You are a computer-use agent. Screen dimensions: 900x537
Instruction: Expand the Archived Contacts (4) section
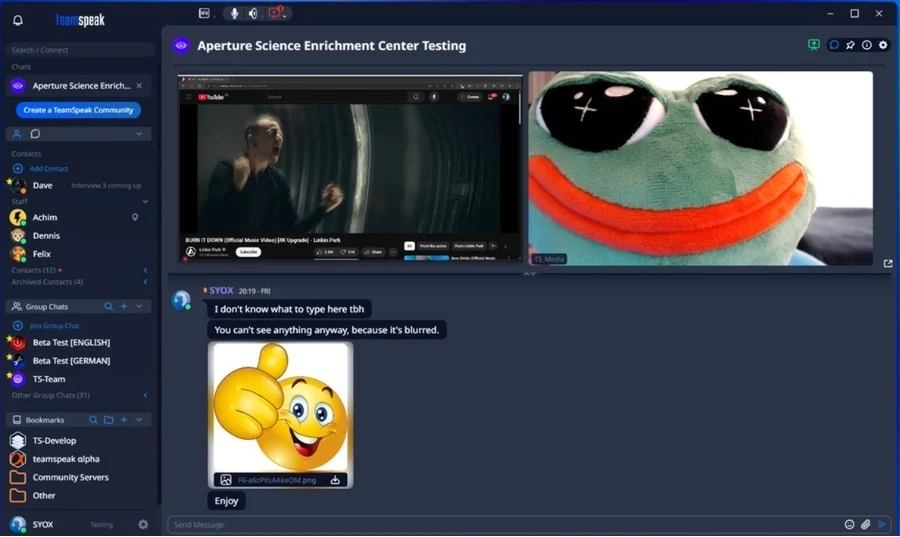click(x=145, y=282)
